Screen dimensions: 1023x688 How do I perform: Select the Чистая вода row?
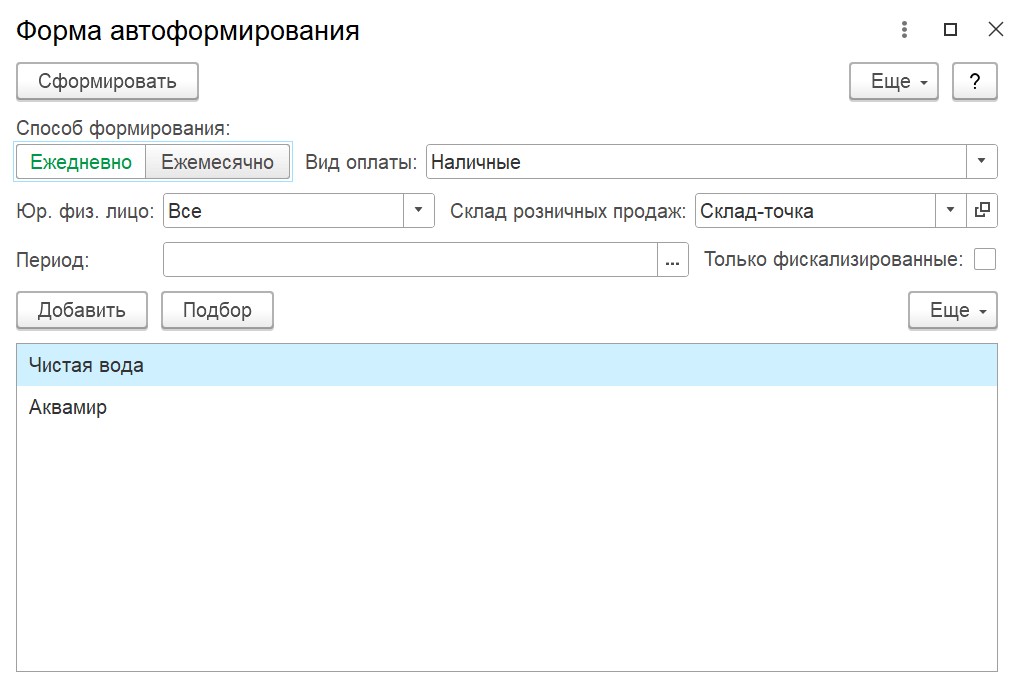tap(507, 365)
